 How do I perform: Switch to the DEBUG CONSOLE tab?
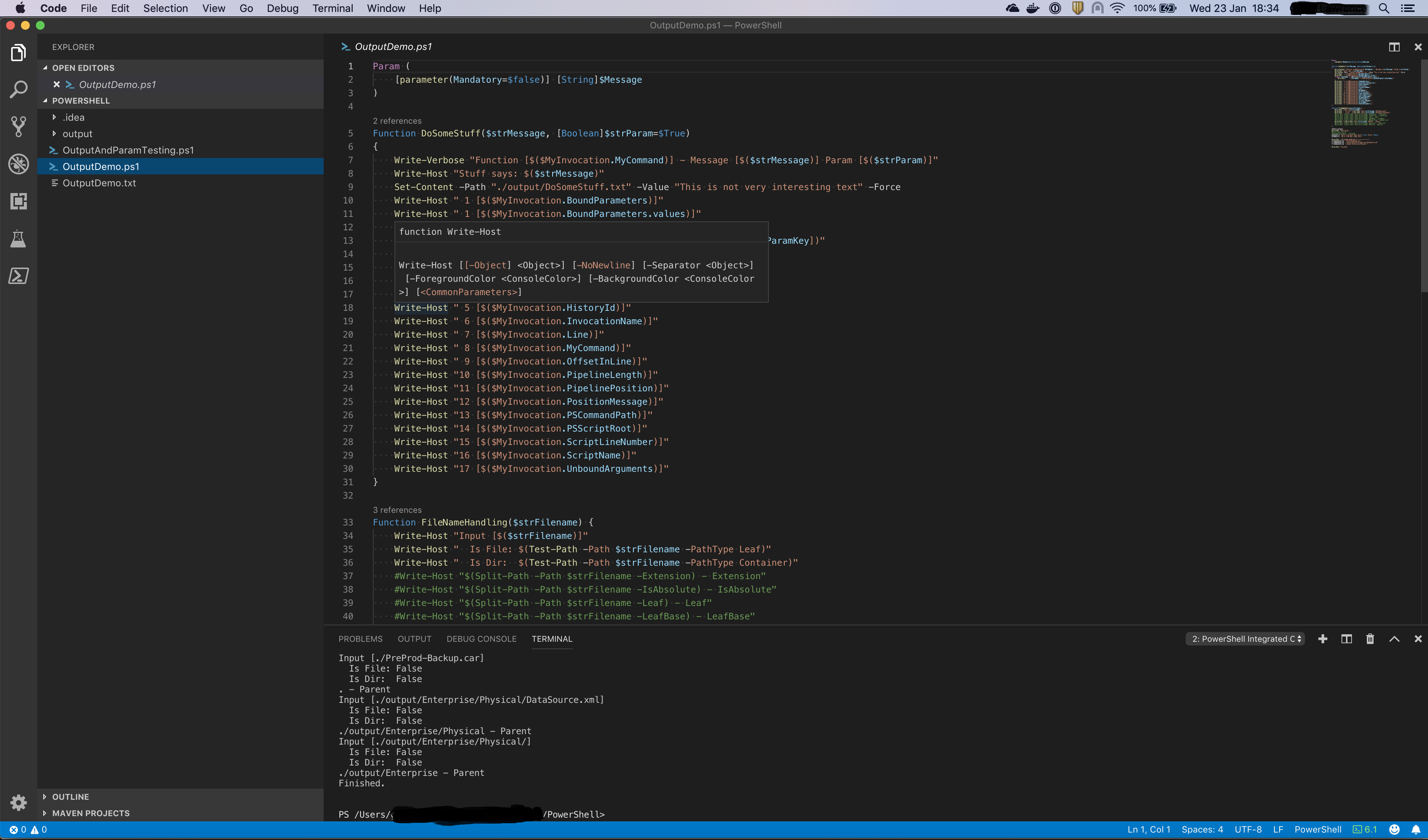click(x=482, y=639)
